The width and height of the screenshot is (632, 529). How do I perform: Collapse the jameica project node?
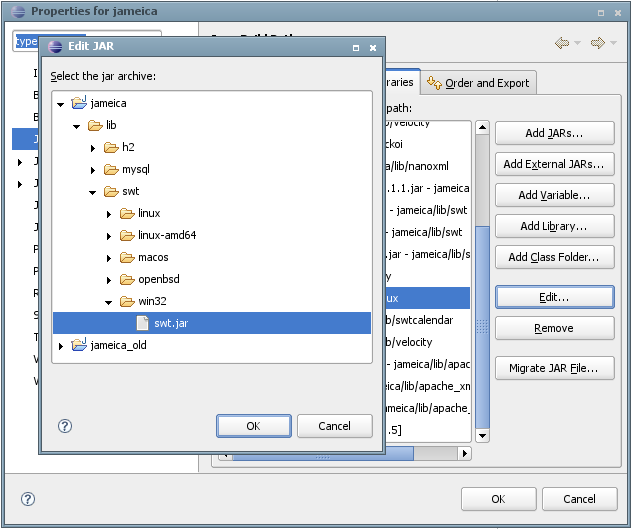(x=60, y=104)
